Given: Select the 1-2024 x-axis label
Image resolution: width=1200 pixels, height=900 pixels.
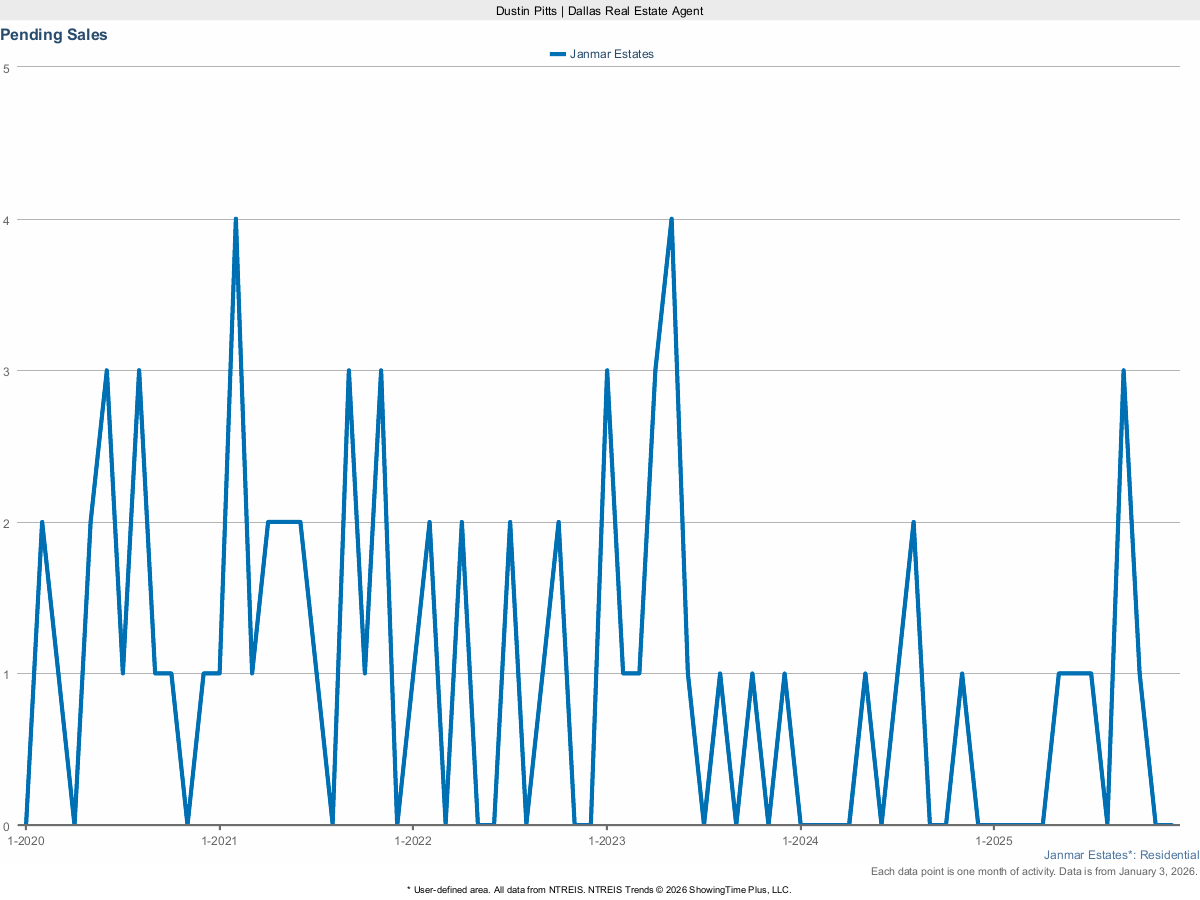Looking at the screenshot, I should [x=800, y=841].
